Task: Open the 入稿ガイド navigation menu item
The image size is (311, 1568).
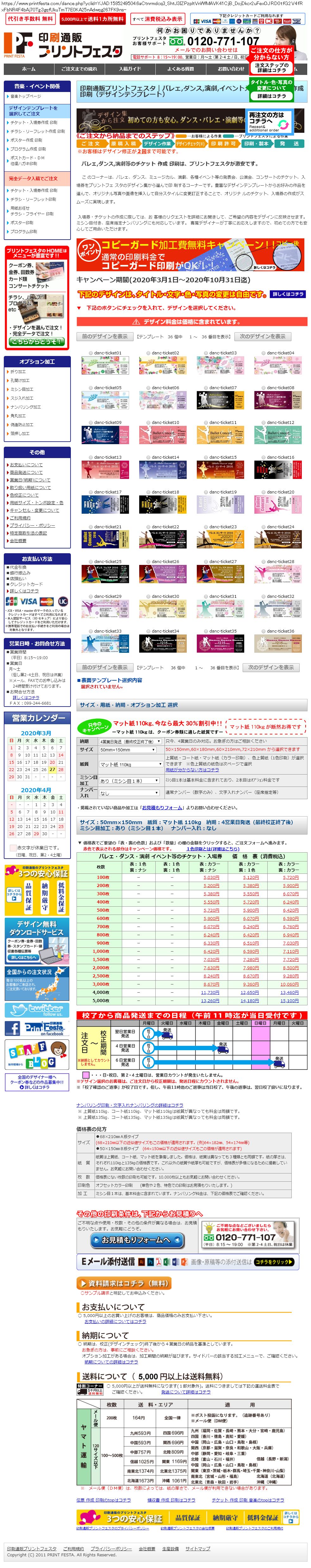Action: 130,69
